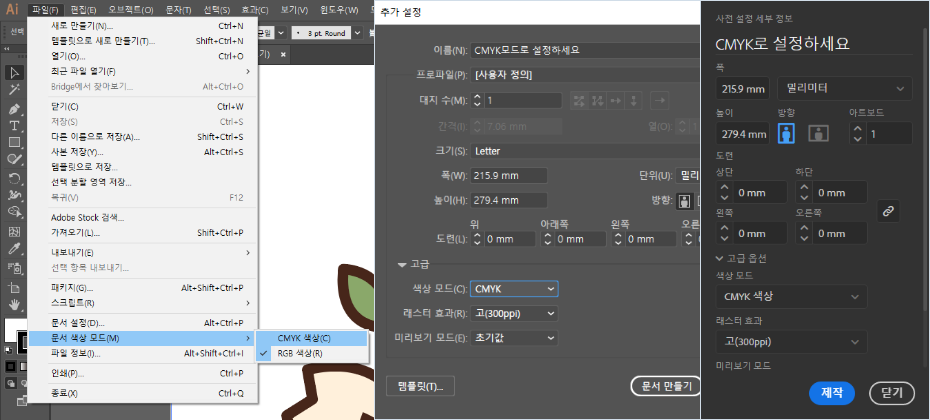The image size is (930, 420).
Task: Collapse the 고급 section triangle
Action: click(x=403, y=264)
